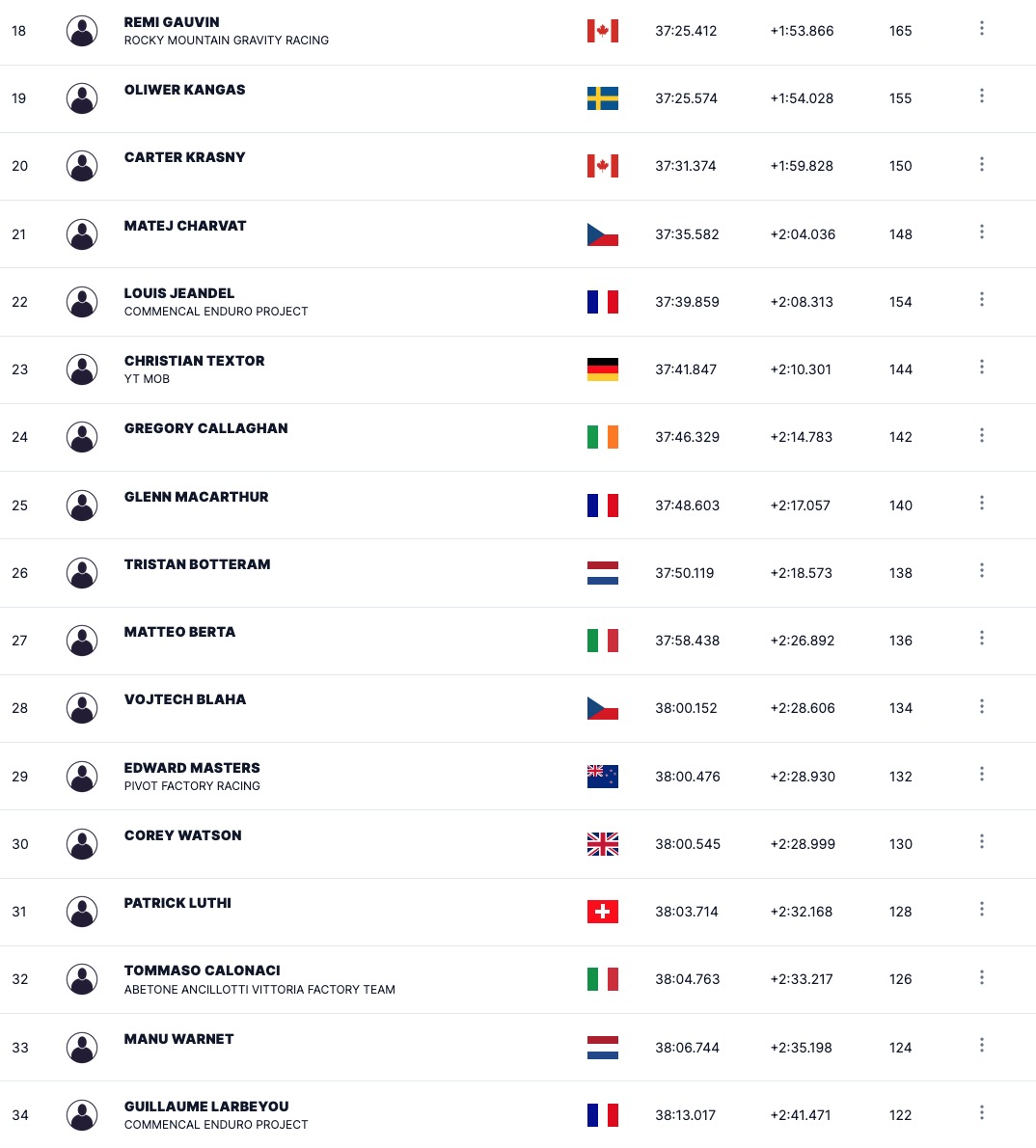The height and width of the screenshot is (1148, 1036).
Task: Click Corey Watson's finish time 38:00.545
Action: point(688,844)
